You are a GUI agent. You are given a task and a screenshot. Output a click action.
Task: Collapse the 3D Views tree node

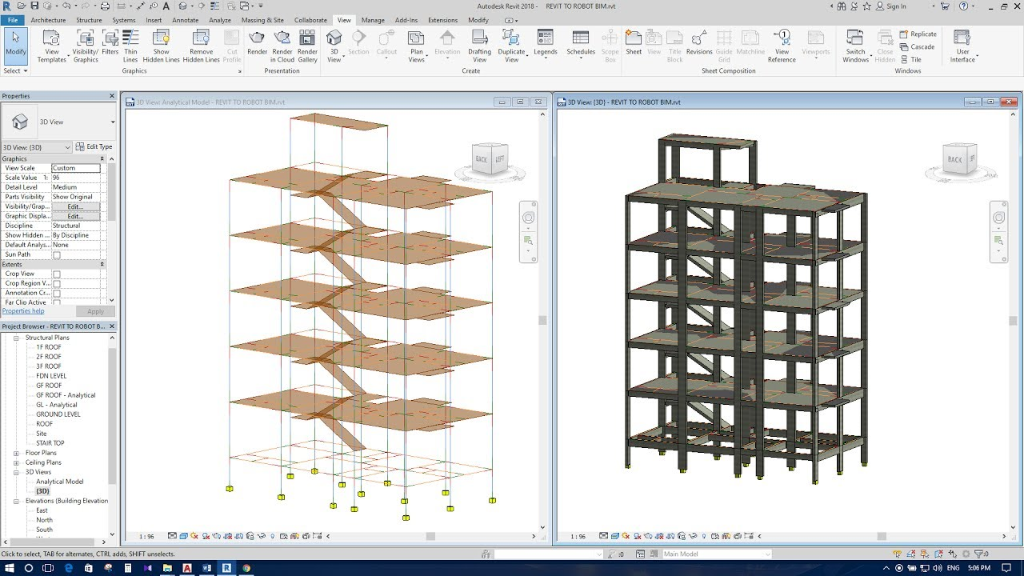click(16, 472)
